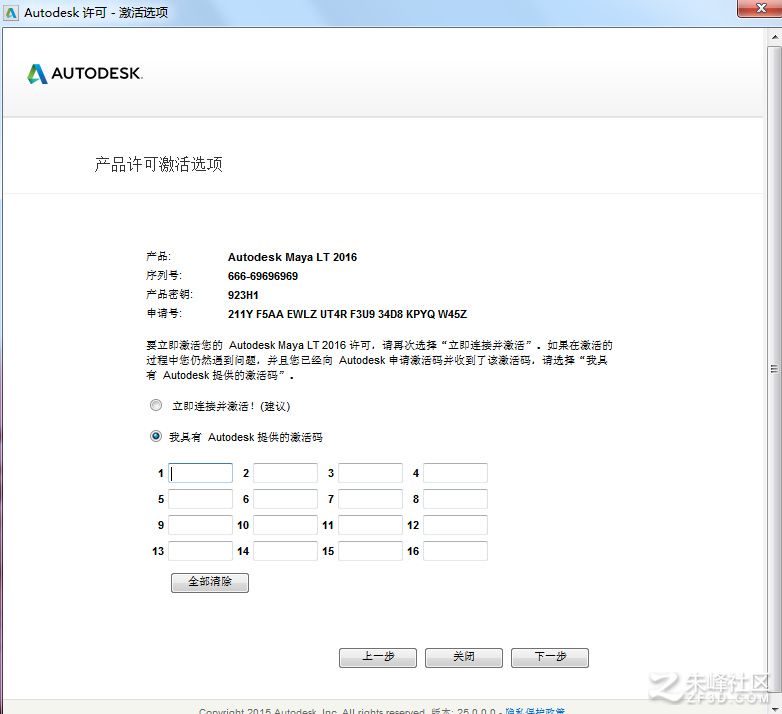Click activation code field 12
The height and width of the screenshot is (714, 782).
click(x=455, y=525)
